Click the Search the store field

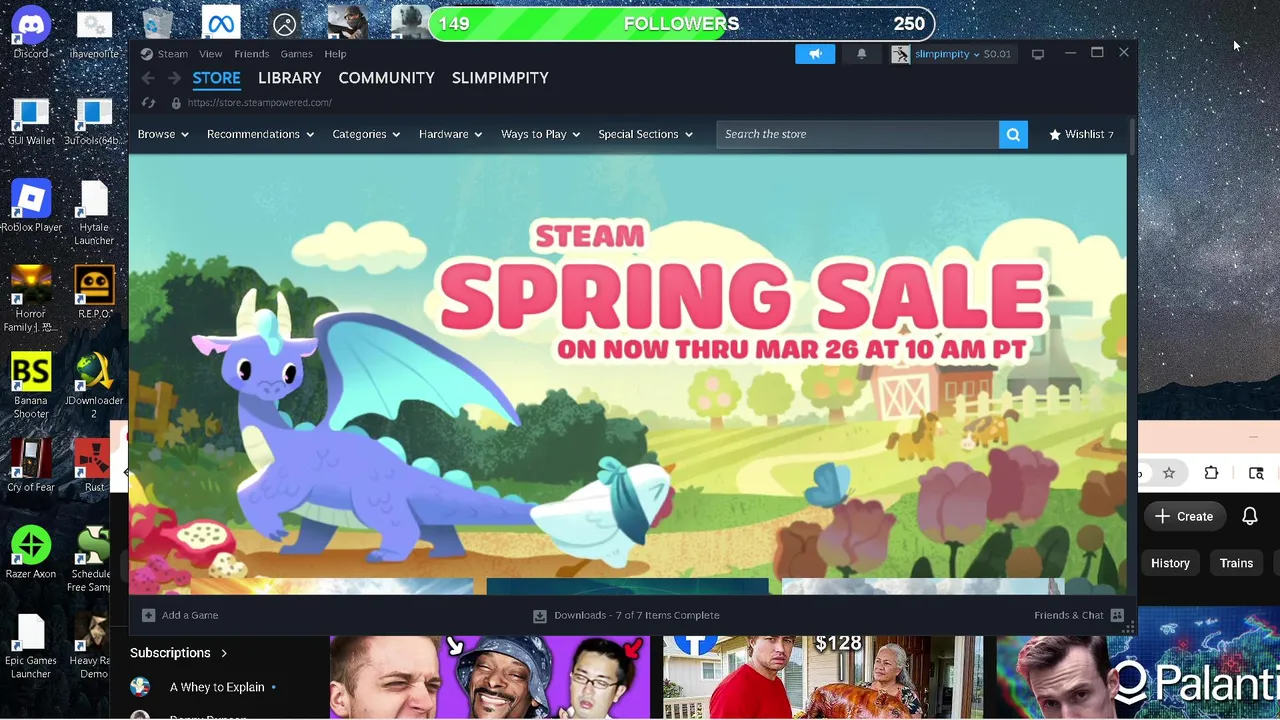pos(857,134)
